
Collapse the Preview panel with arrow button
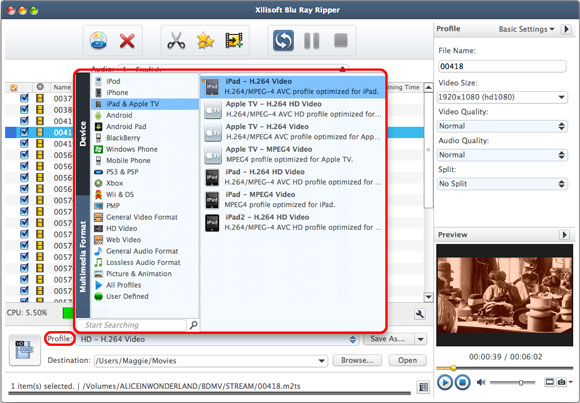(564, 235)
